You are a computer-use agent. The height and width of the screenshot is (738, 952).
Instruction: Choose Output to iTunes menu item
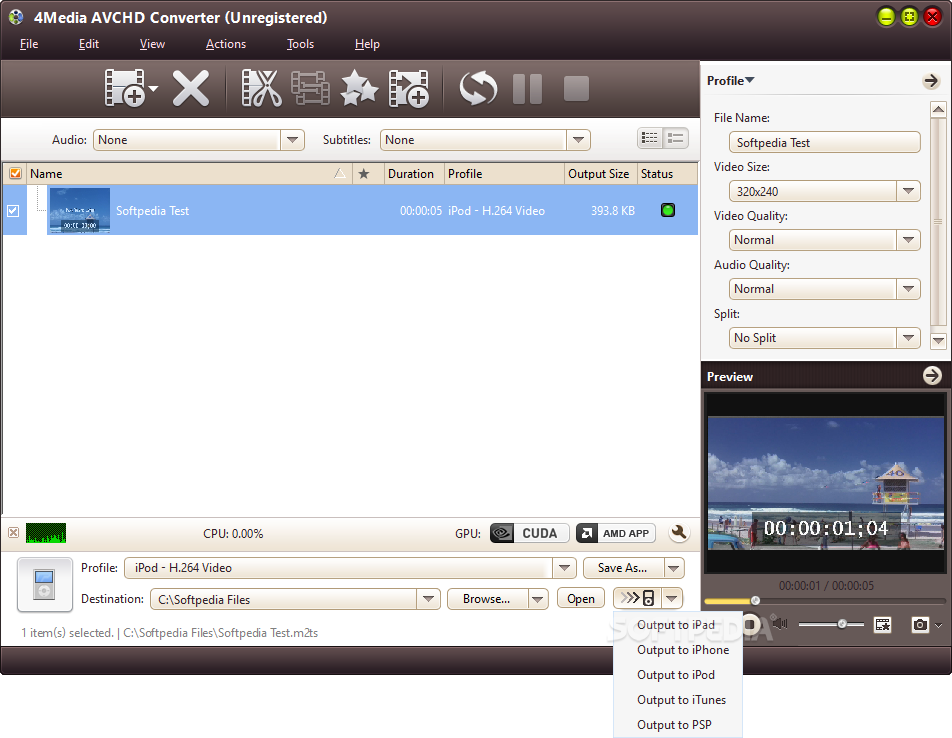tap(679, 700)
